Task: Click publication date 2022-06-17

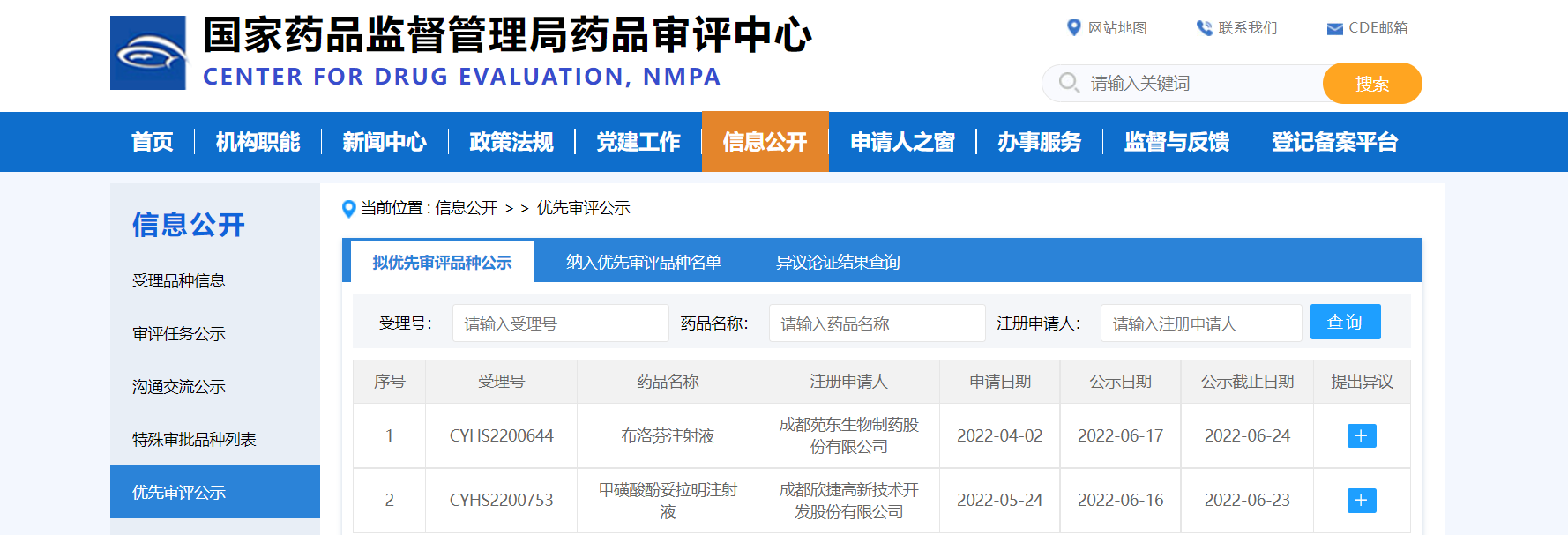Action: pyautogui.click(x=1121, y=435)
